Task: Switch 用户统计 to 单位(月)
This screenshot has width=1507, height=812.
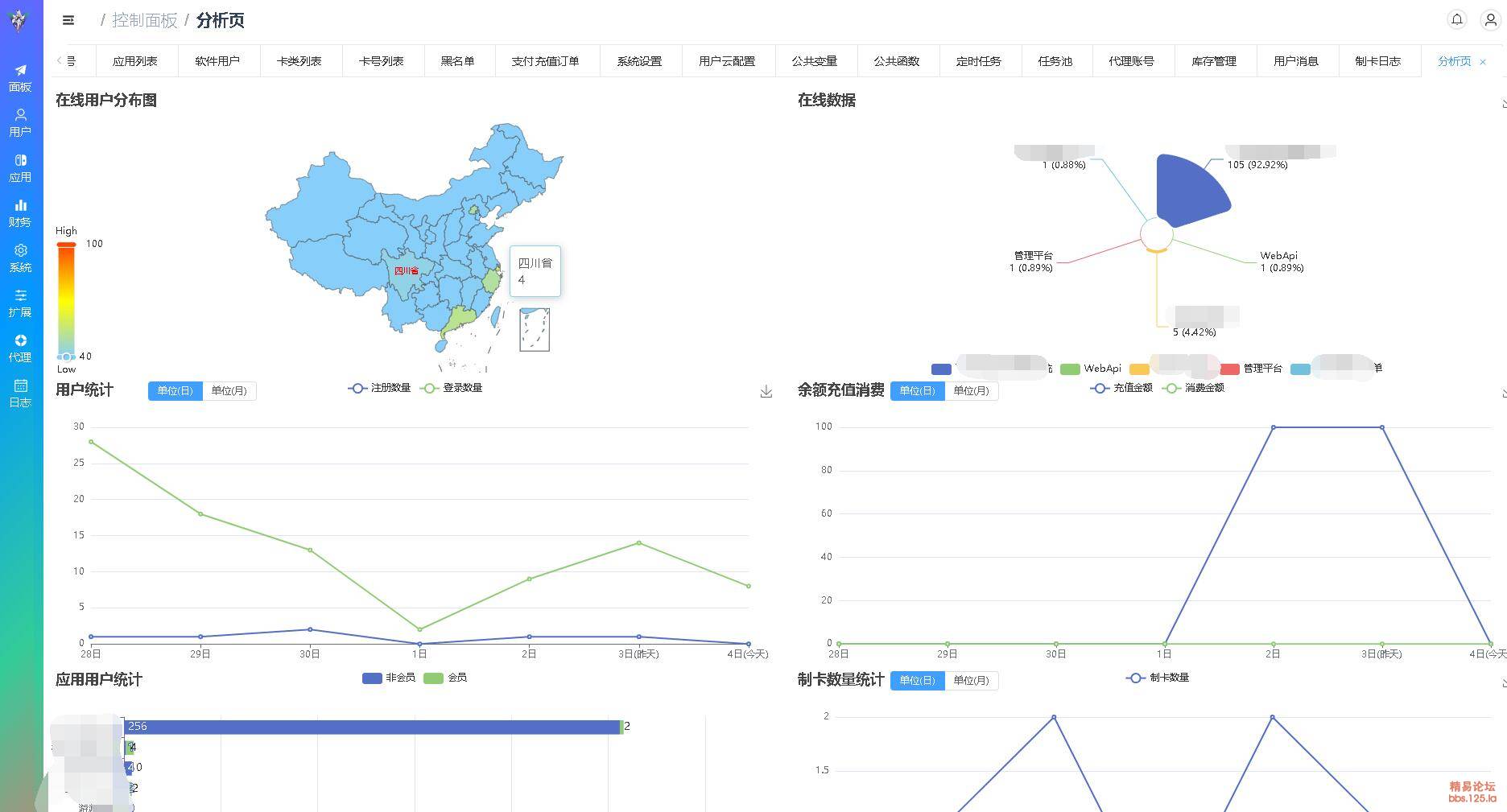Action: point(229,391)
